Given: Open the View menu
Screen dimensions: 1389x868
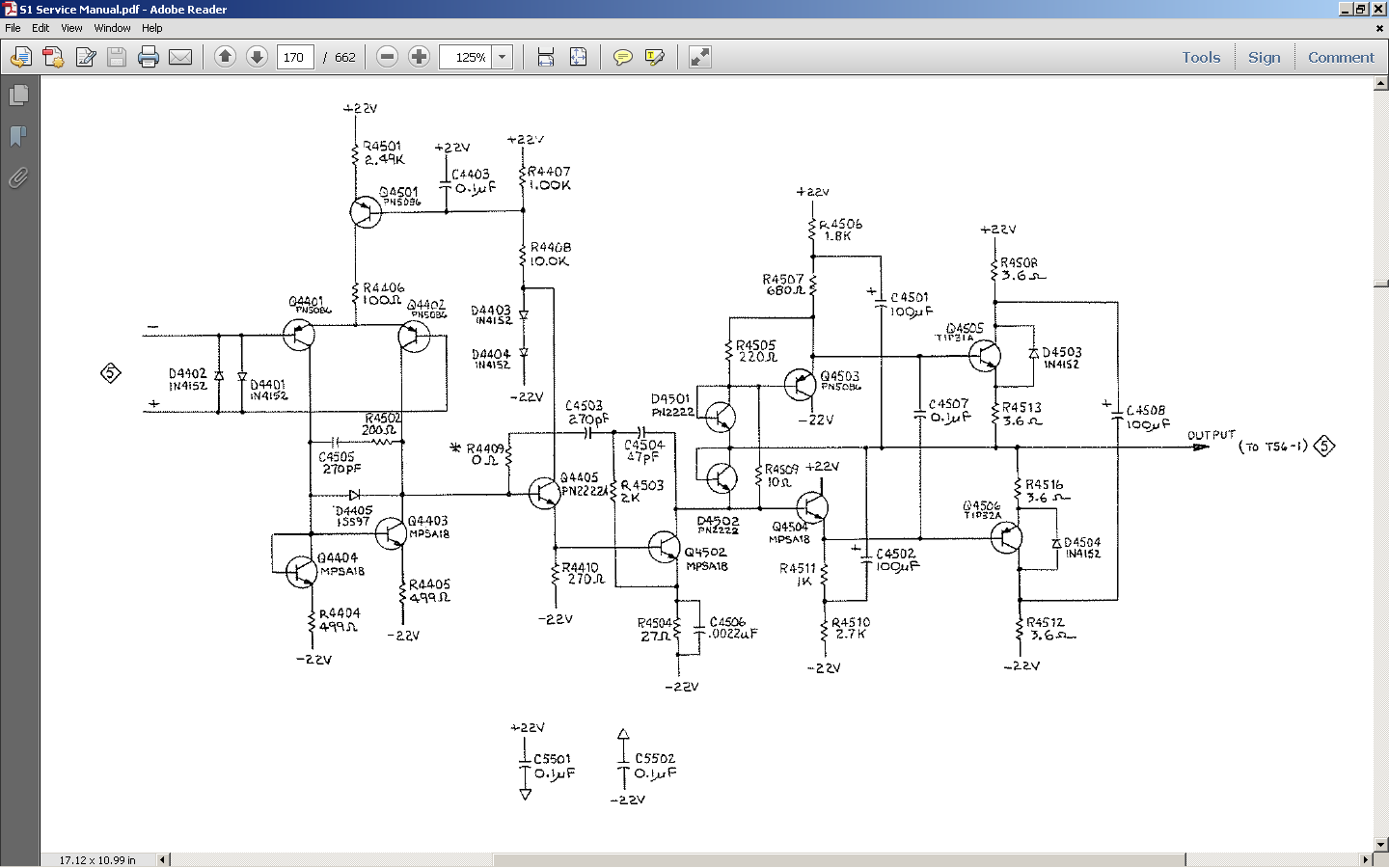Looking at the screenshot, I should pyautogui.click(x=71, y=28).
